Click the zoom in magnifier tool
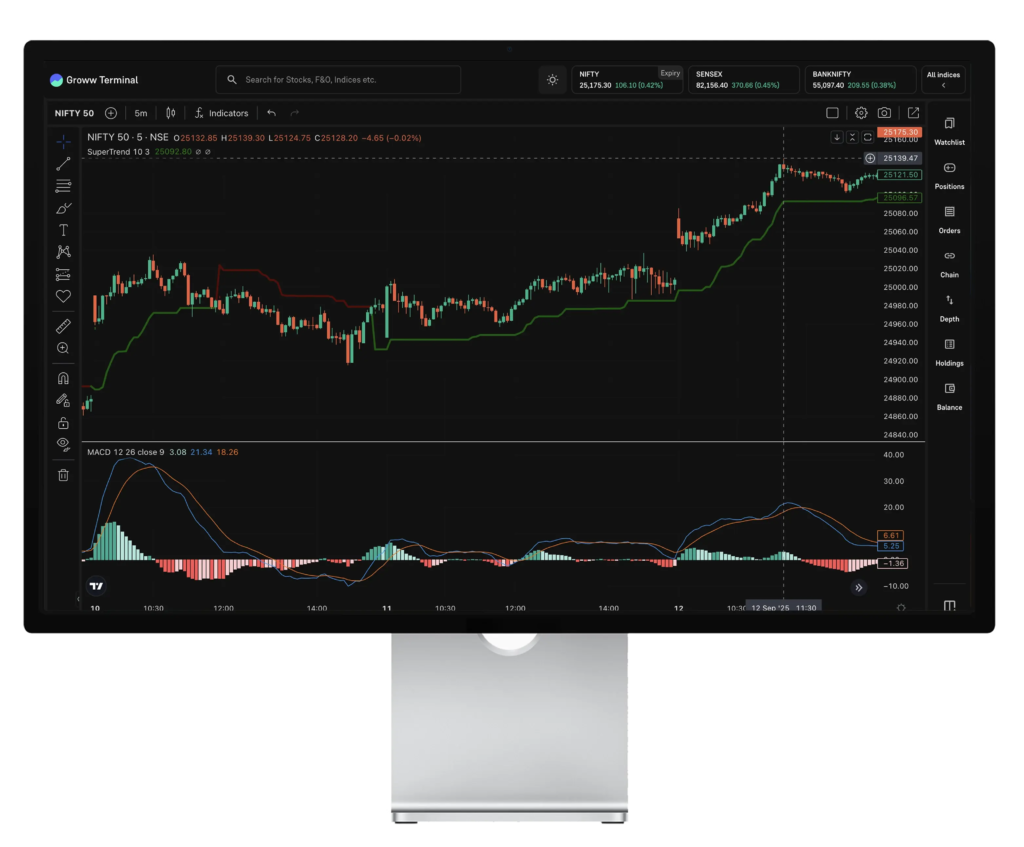This screenshot has width=1024, height=847. point(63,348)
